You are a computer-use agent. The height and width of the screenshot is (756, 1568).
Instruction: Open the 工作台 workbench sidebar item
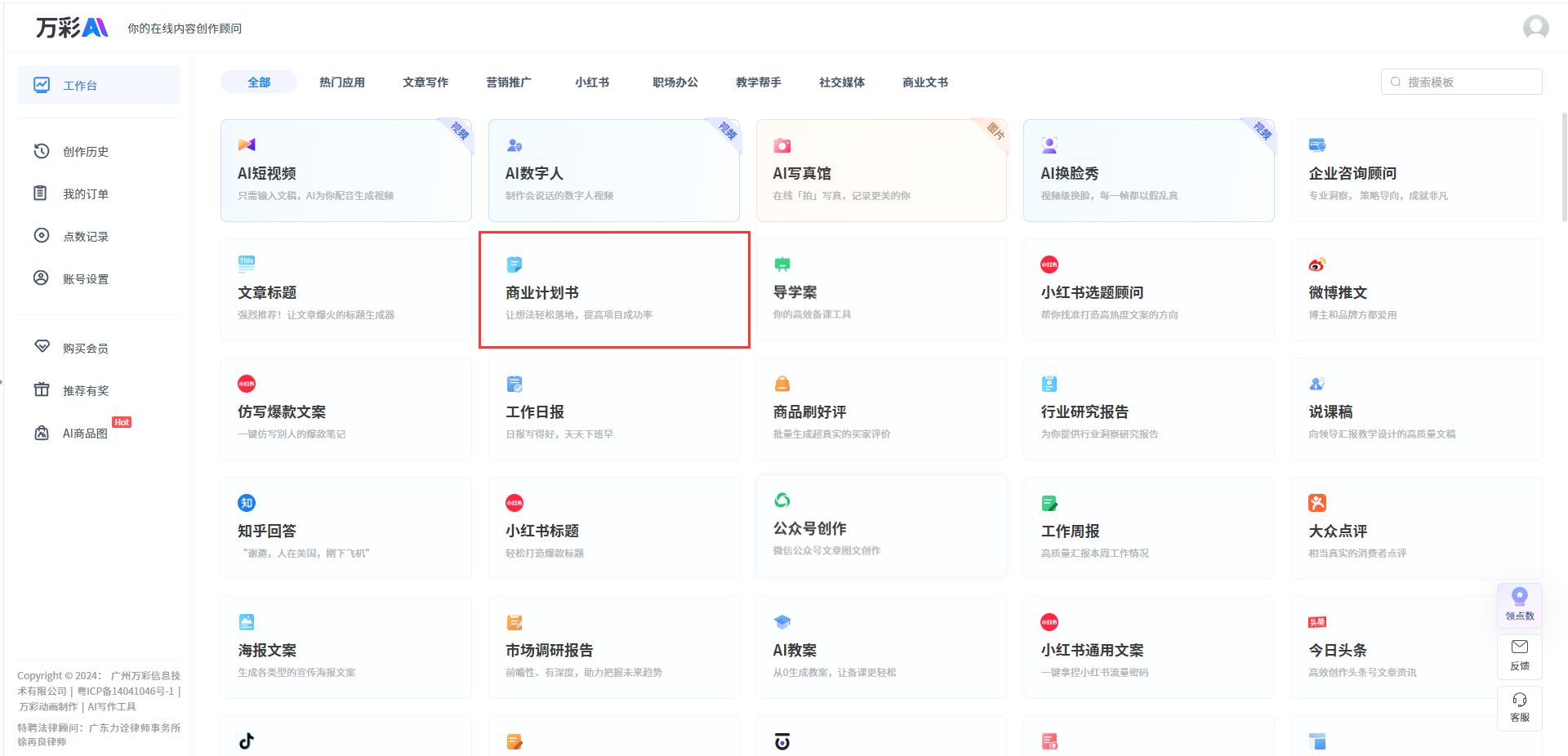click(x=99, y=85)
